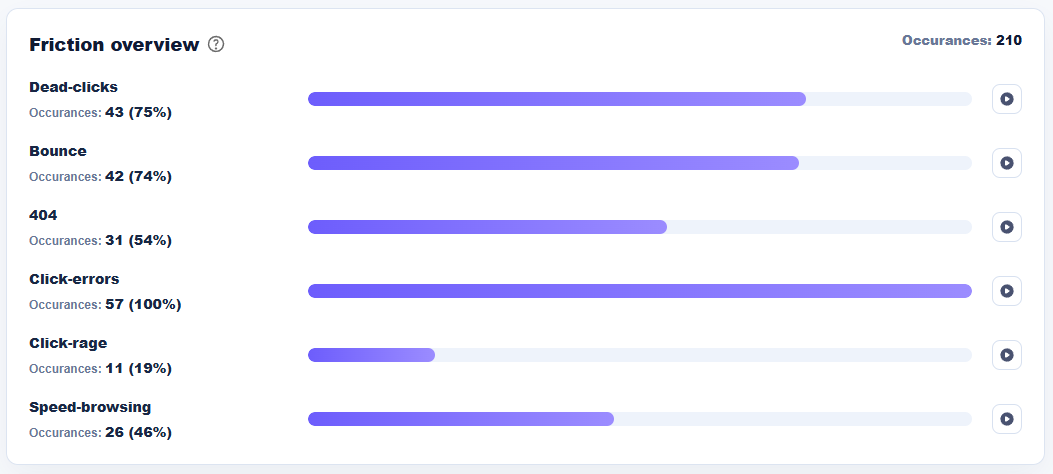
Task: Click the 404 progress bar
Action: pyautogui.click(x=640, y=227)
